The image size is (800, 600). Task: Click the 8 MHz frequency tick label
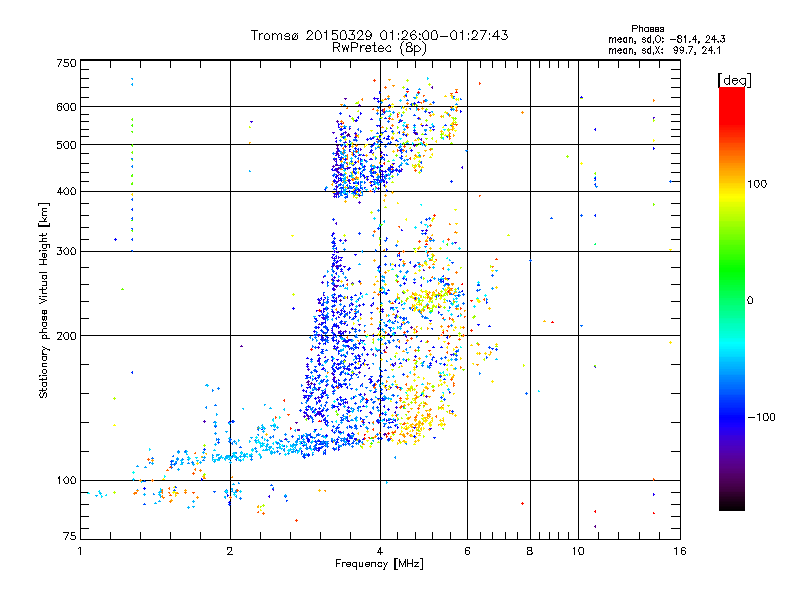(x=530, y=551)
